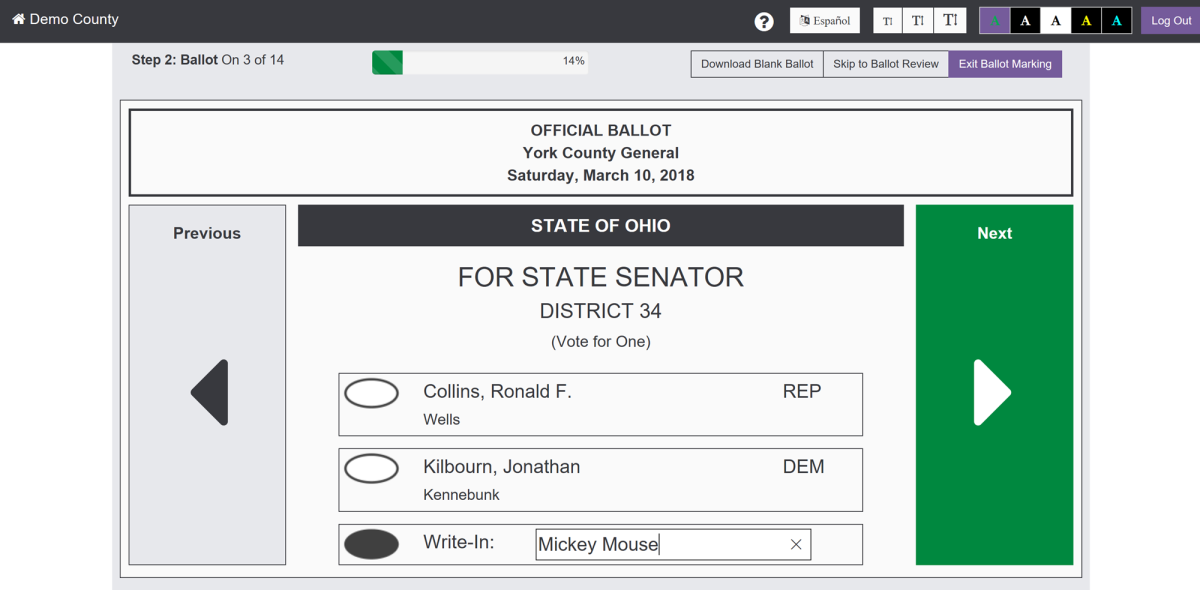1200x590 pixels.
Task: Choose the yellow-on-black contrast scheme
Action: [1086, 21]
